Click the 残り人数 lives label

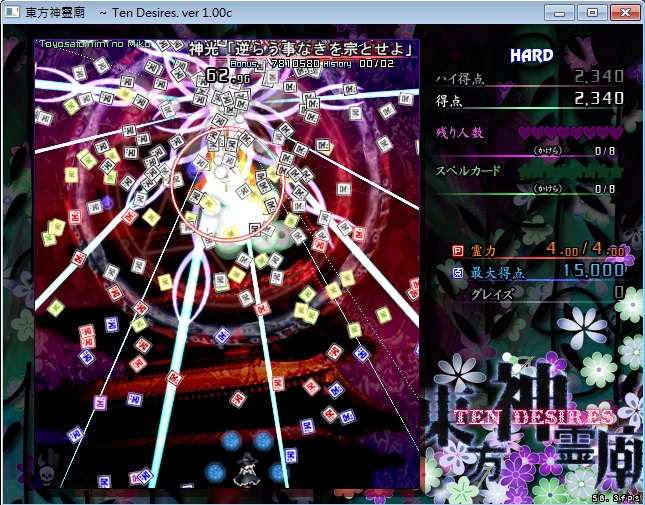460,133
